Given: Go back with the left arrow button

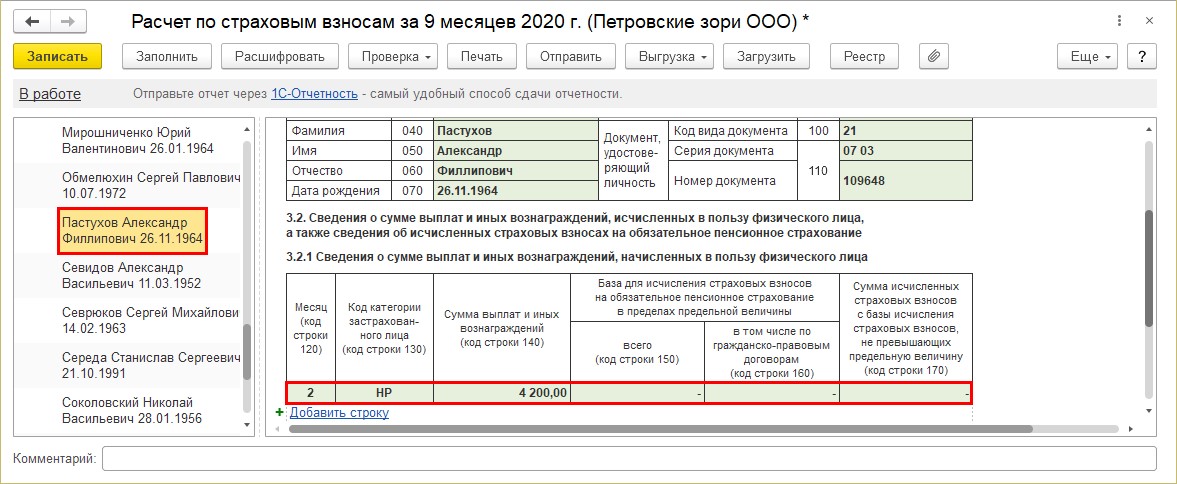Looking at the screenshot, I should (32, 21).
